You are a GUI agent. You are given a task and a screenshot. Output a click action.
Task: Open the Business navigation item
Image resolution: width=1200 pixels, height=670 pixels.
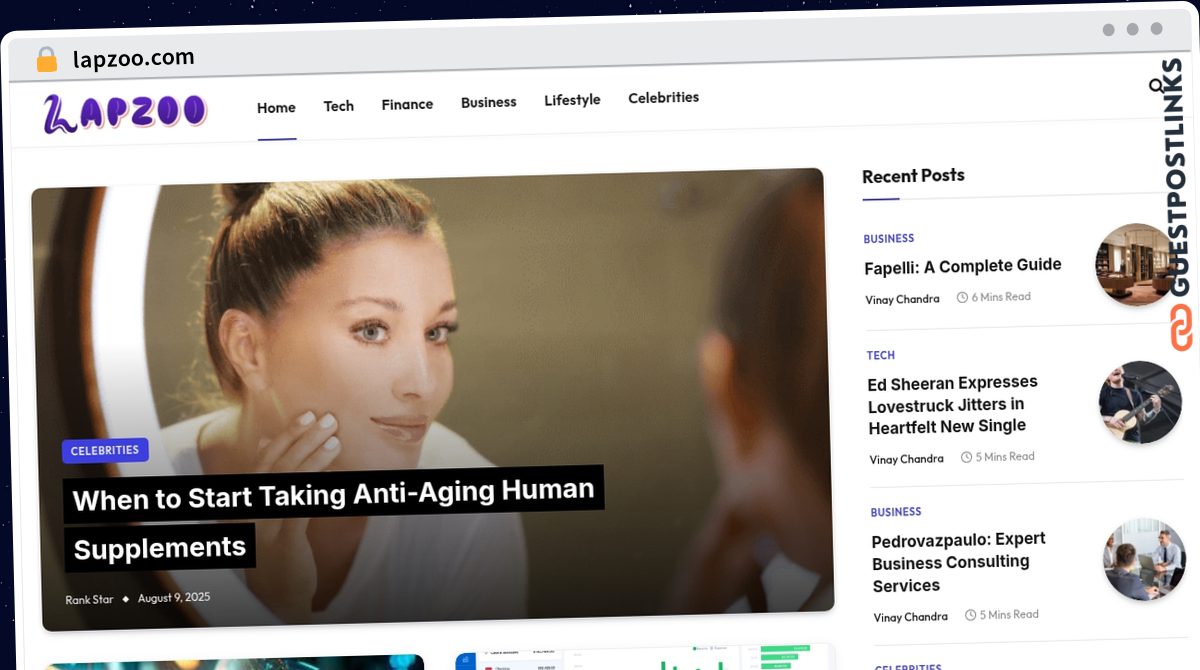(488, 102)
